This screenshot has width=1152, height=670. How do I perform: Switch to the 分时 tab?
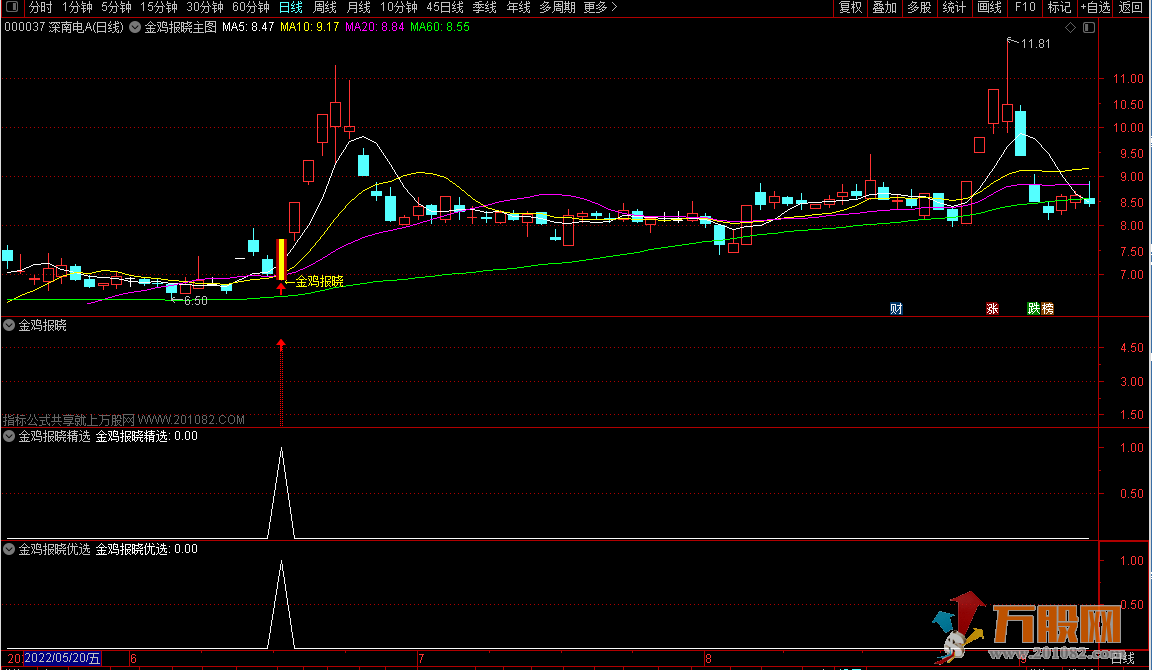point(40,7)
